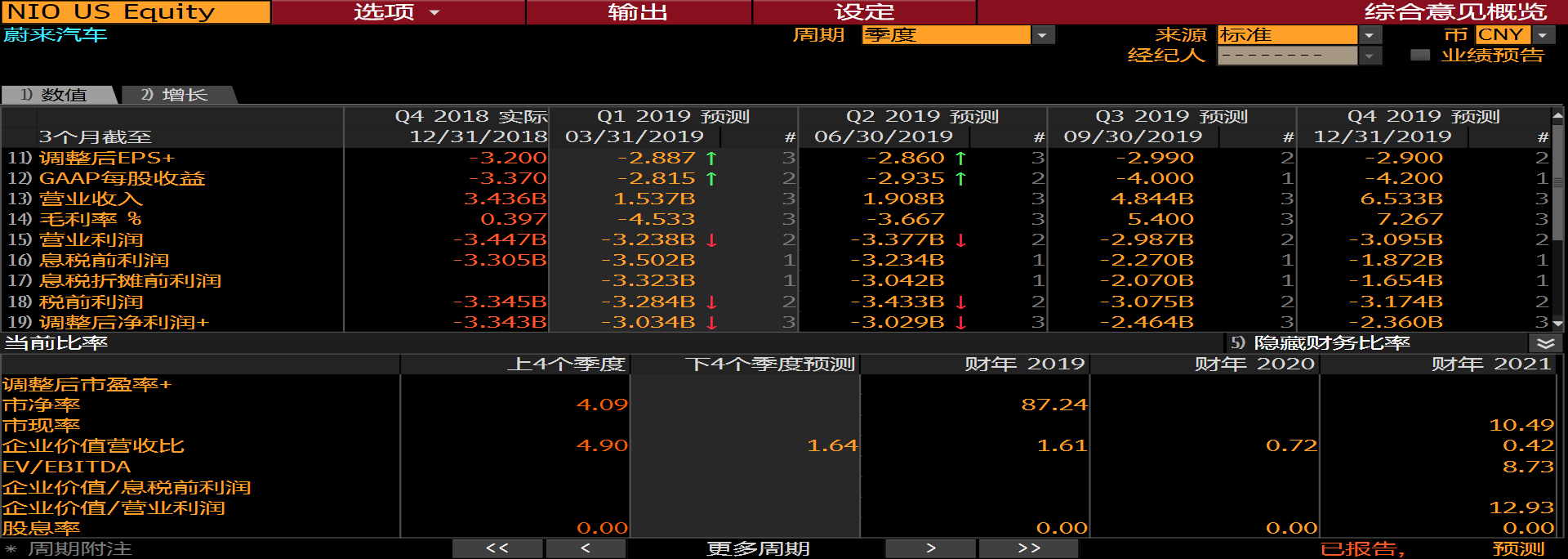The height and width of the screenshot is (559, 1568).
Task: Click the 周期附注 footnote label
Action: [x=80, y=548]
